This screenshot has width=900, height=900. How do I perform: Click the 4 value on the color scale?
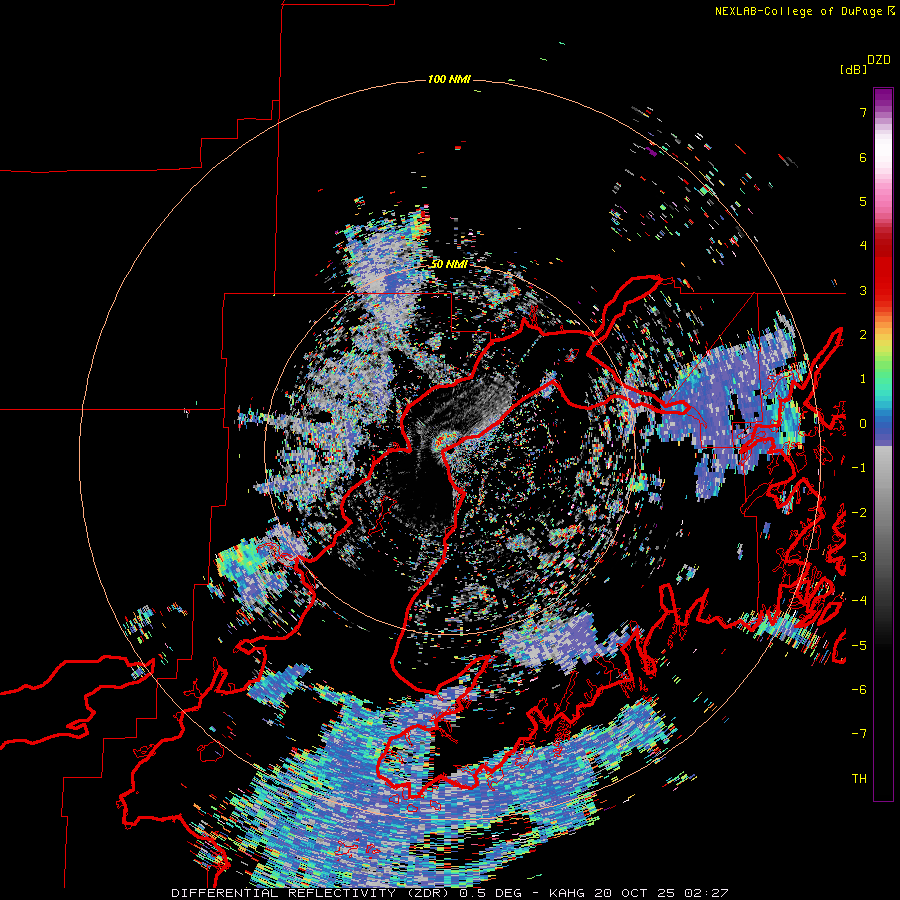(x=863, y=246)
